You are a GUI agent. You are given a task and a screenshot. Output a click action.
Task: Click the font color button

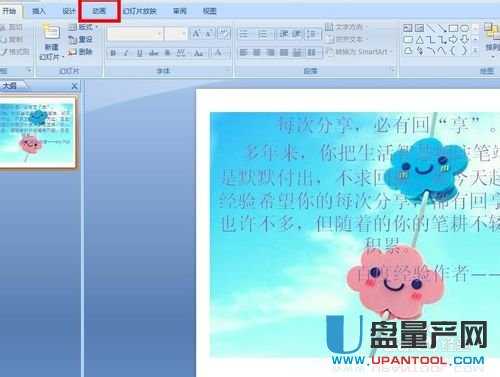(x=218, y=53)
